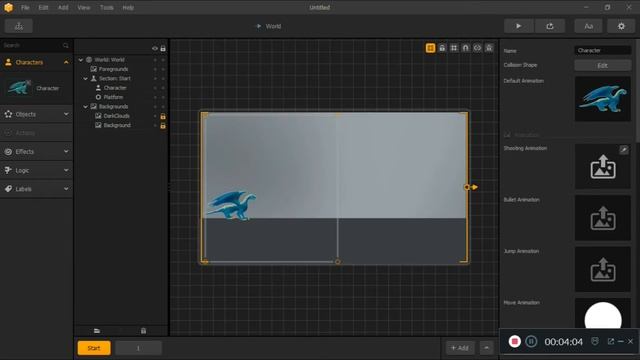Click the trash icon below the outliner
Screen dimensions: 640x360
coord(143,331)
